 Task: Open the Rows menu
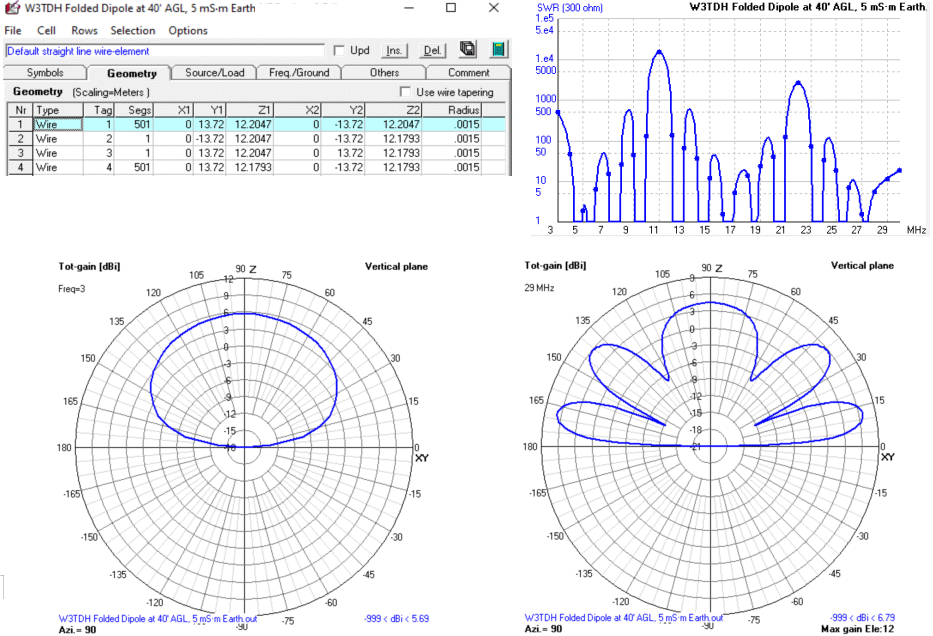tap(83, 30)
